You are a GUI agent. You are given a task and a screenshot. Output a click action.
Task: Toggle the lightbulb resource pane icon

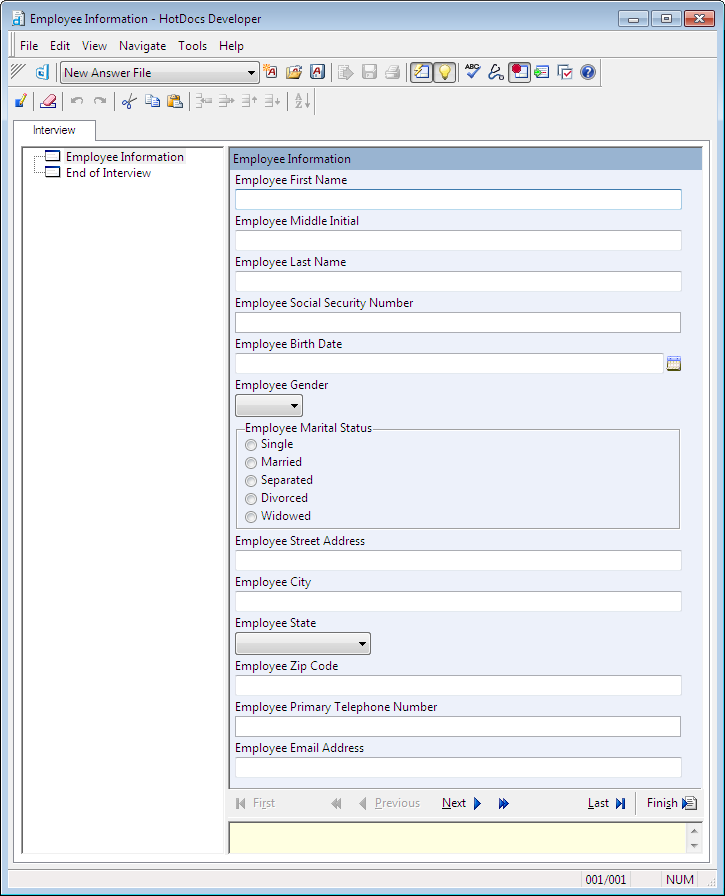click(444, 72)
